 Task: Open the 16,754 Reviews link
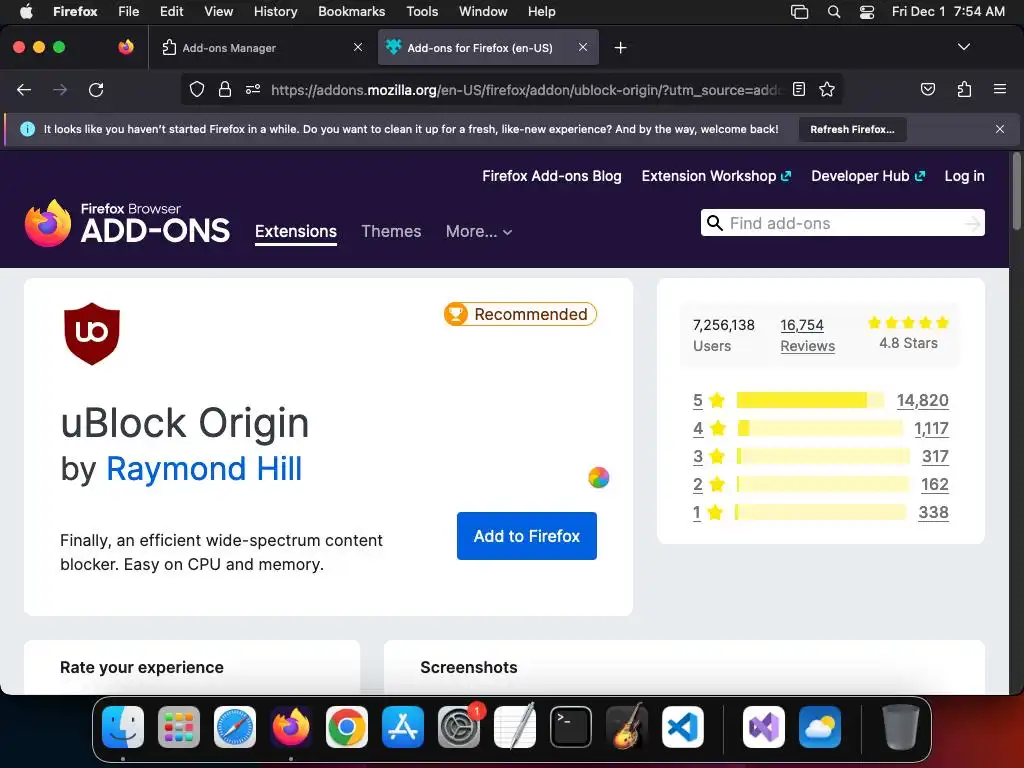(x=807, y=335)
